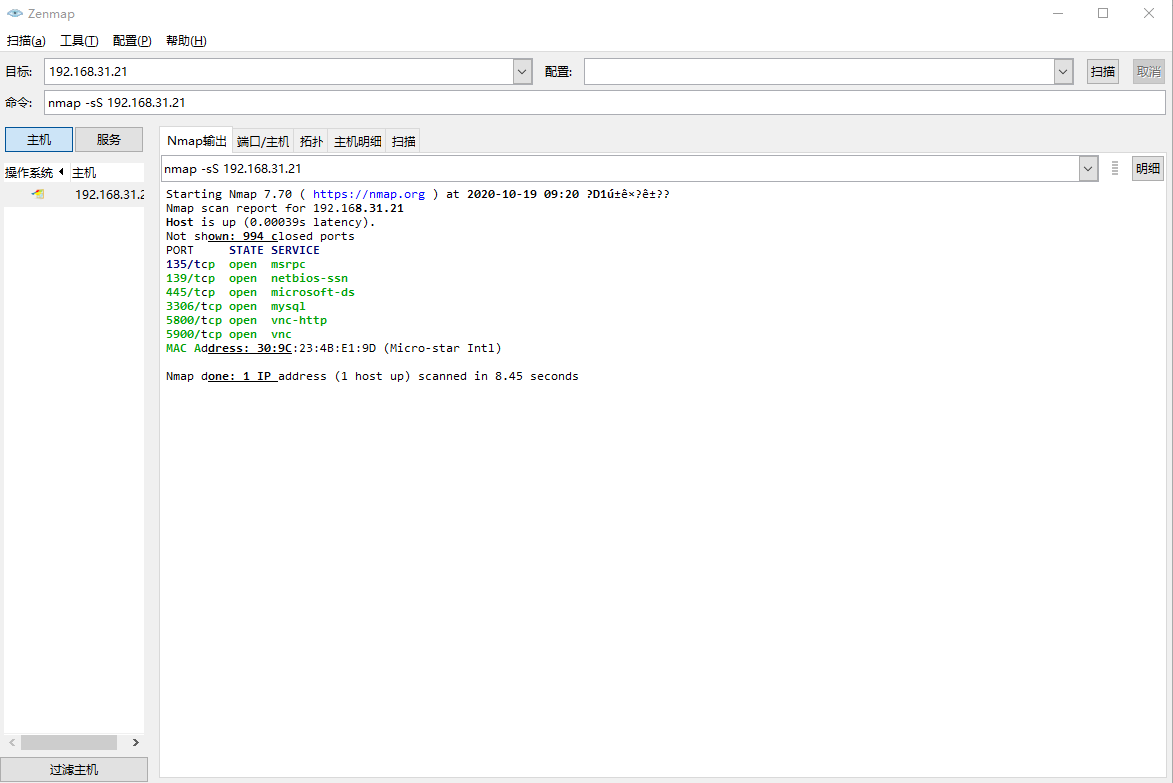The height and width of the screenshot is (783, 1173).
Task: Click the 5800/tcp vnc-http line
Action: click(246, 320)
